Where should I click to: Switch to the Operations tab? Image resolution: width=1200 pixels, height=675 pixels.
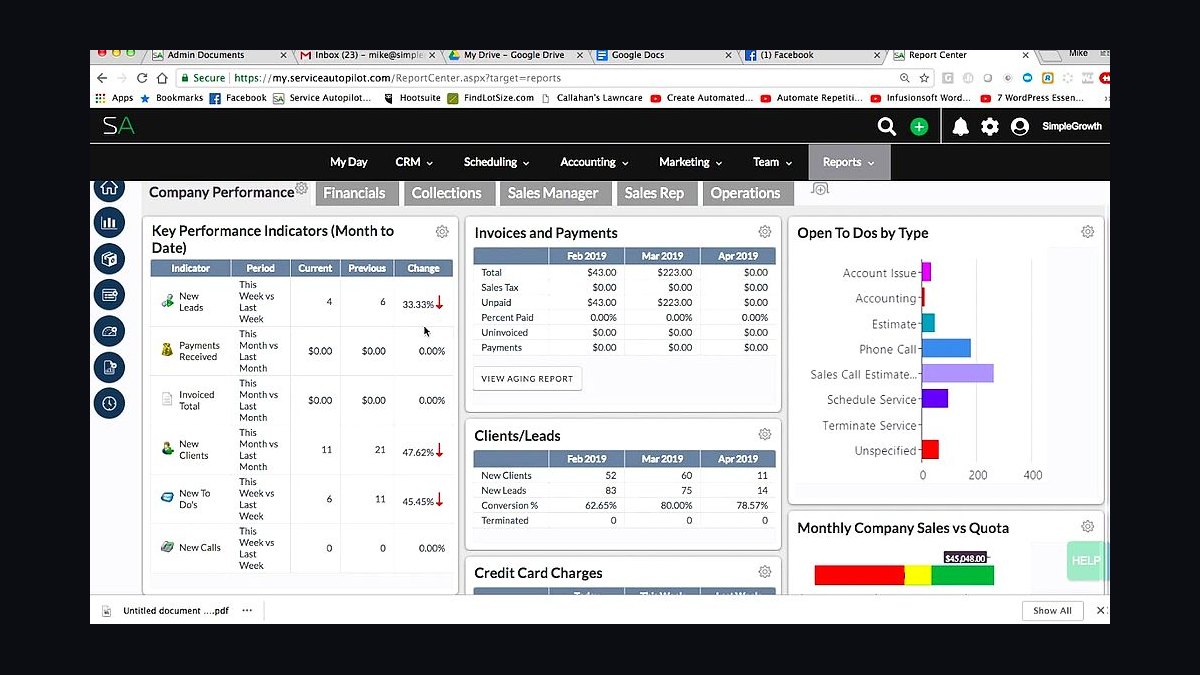click(745, 193)
